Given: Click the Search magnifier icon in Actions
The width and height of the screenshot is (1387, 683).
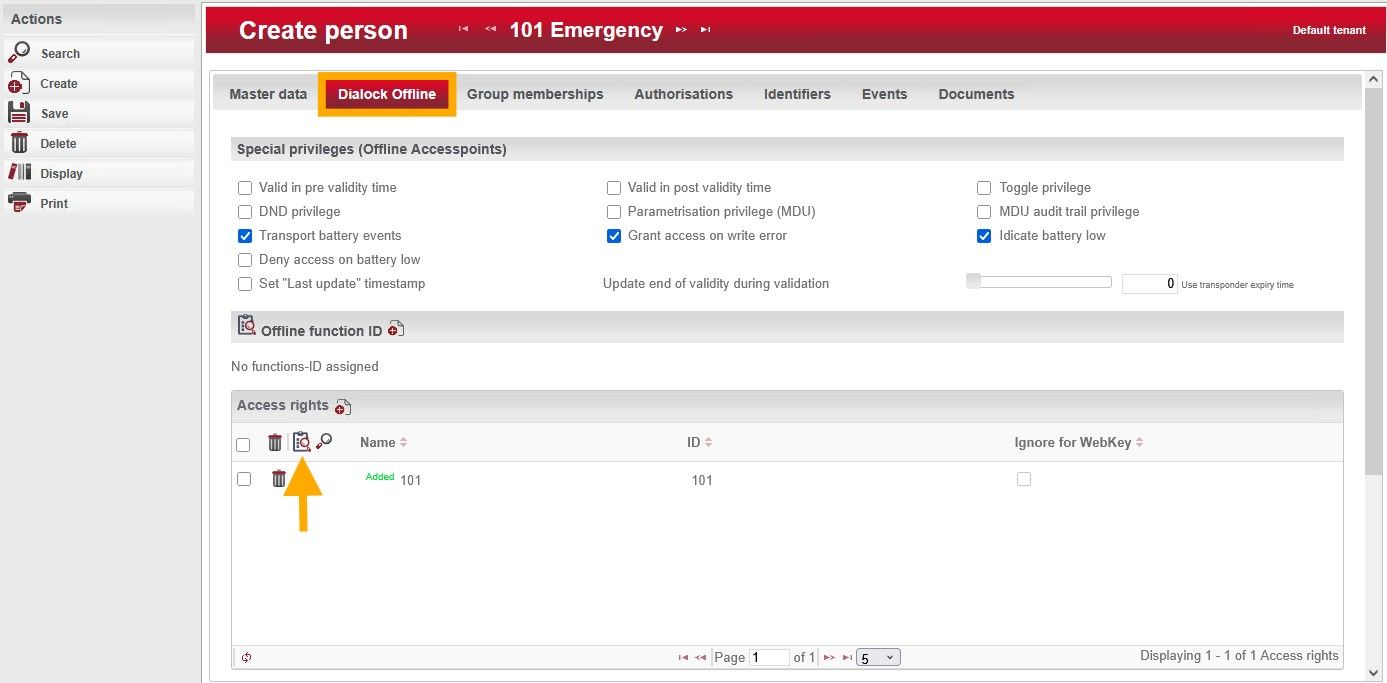Looking at the screenshot, I should (x=19, y=53).
